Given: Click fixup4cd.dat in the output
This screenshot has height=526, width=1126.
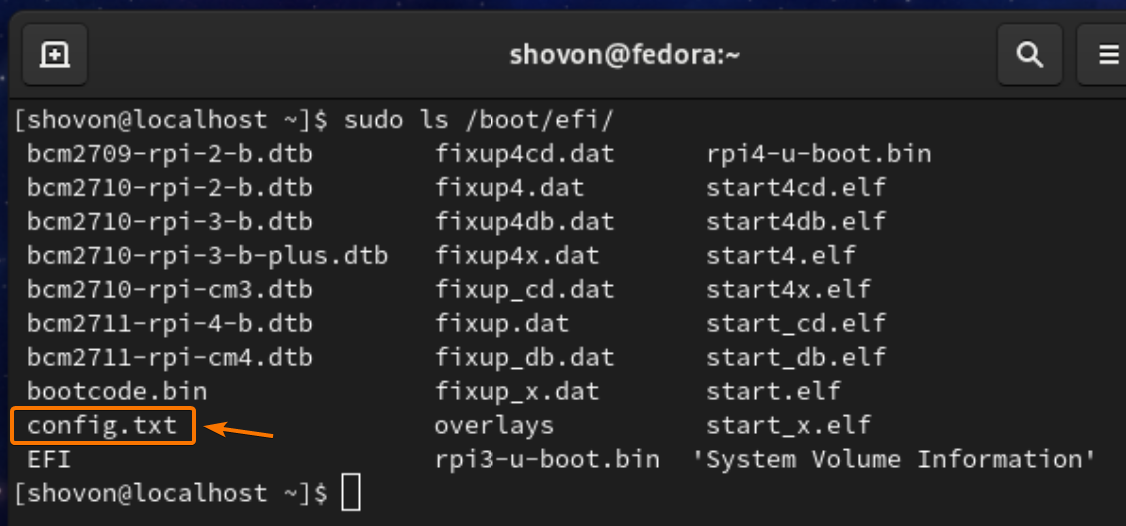Looking at the screenshot, I should 525,154.
